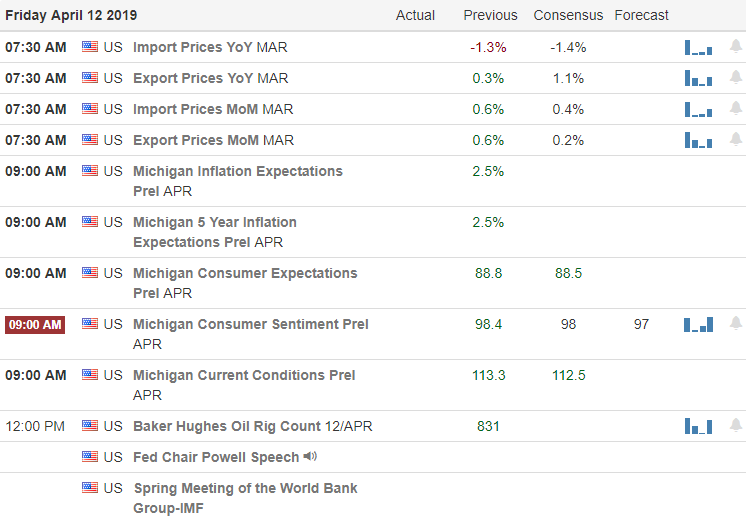Open chart icon for Baker Hughes Rig Count
This screenshot has width=746, height=521.
point(698,426)
